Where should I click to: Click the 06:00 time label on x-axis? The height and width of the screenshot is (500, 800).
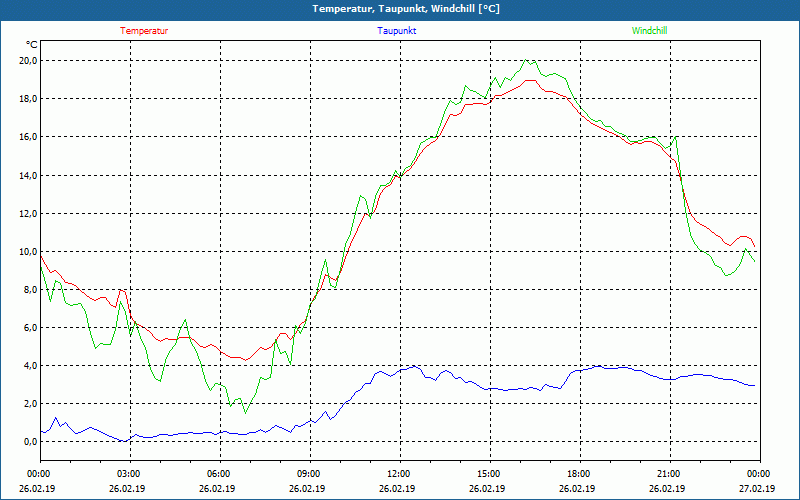click(x=220, y=474)
